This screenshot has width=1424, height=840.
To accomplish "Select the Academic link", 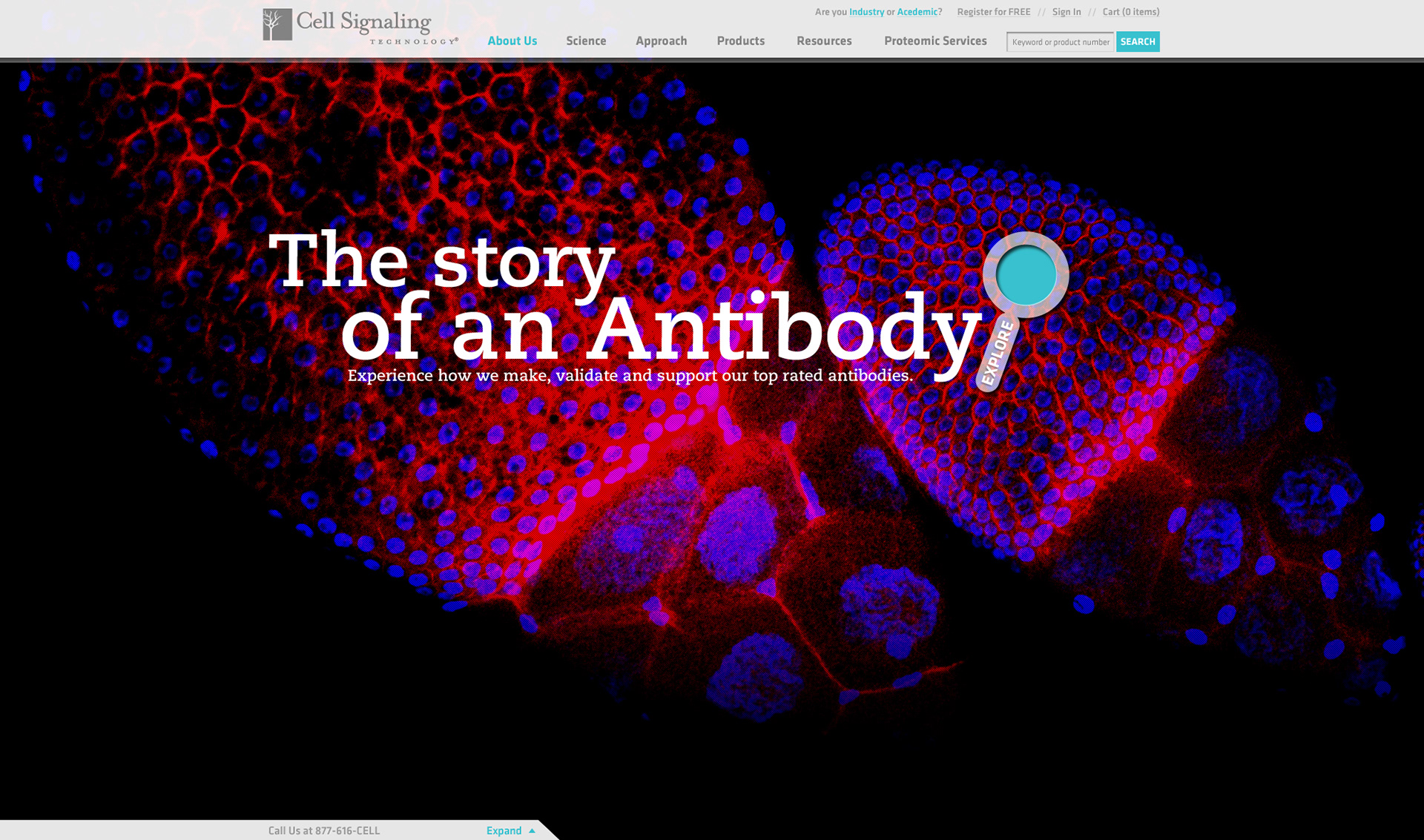I will 917,12.
